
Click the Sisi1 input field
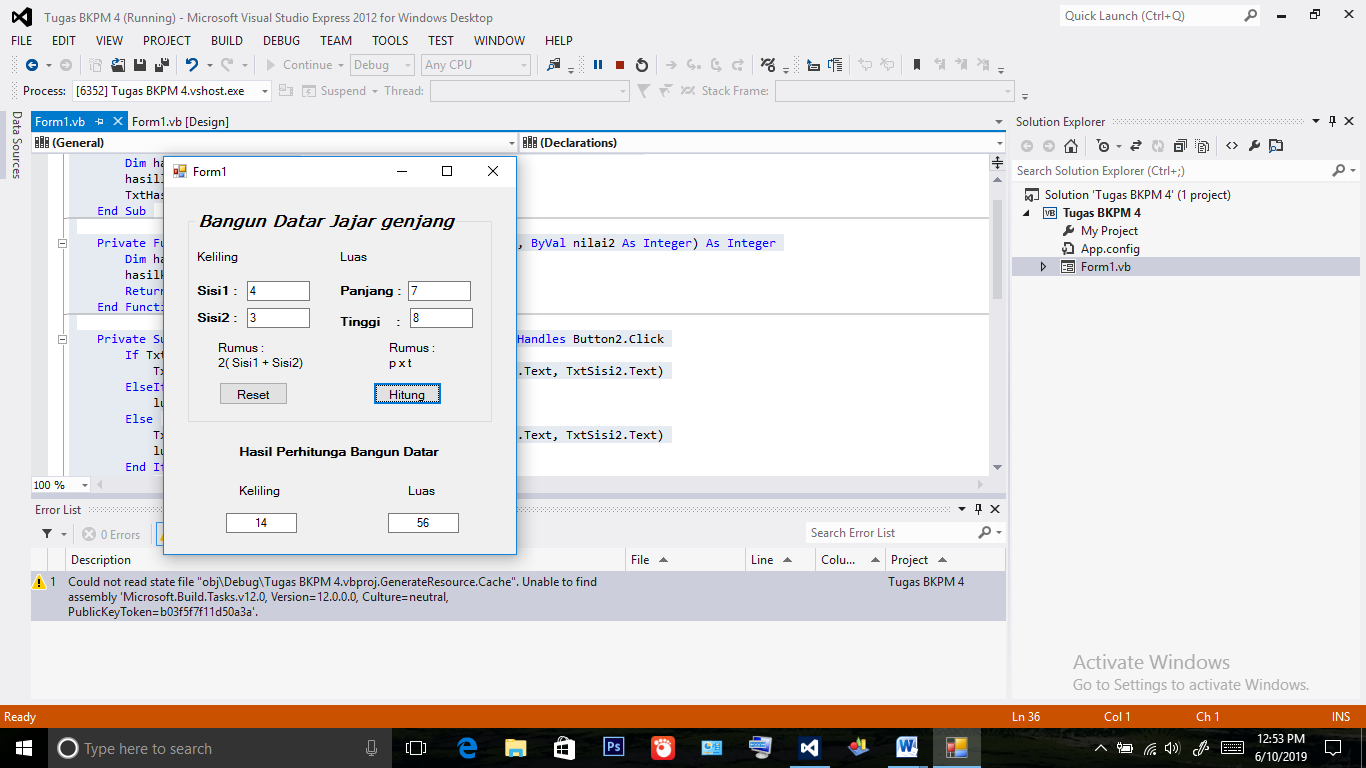point(278,291)
